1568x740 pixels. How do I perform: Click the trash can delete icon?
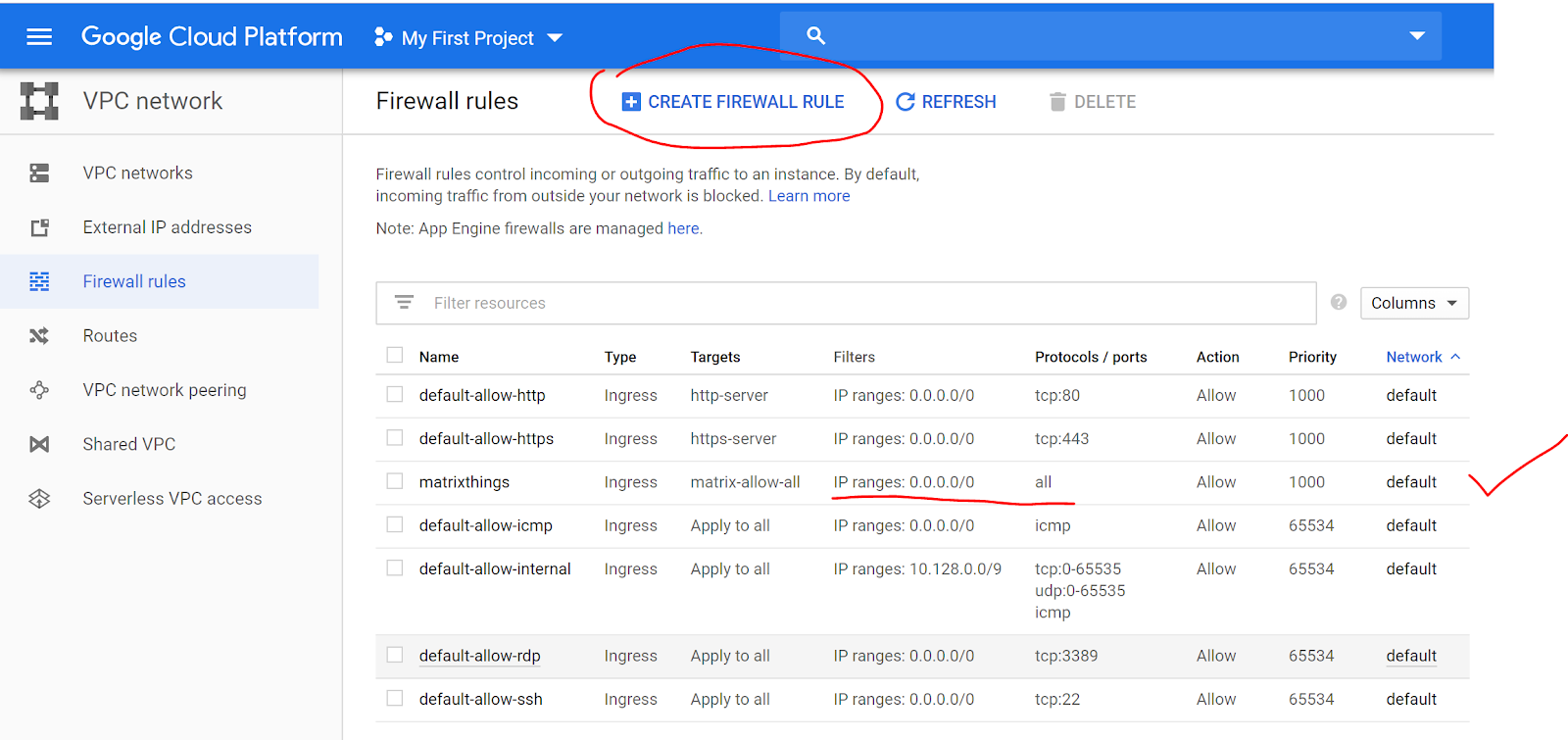1057,102
